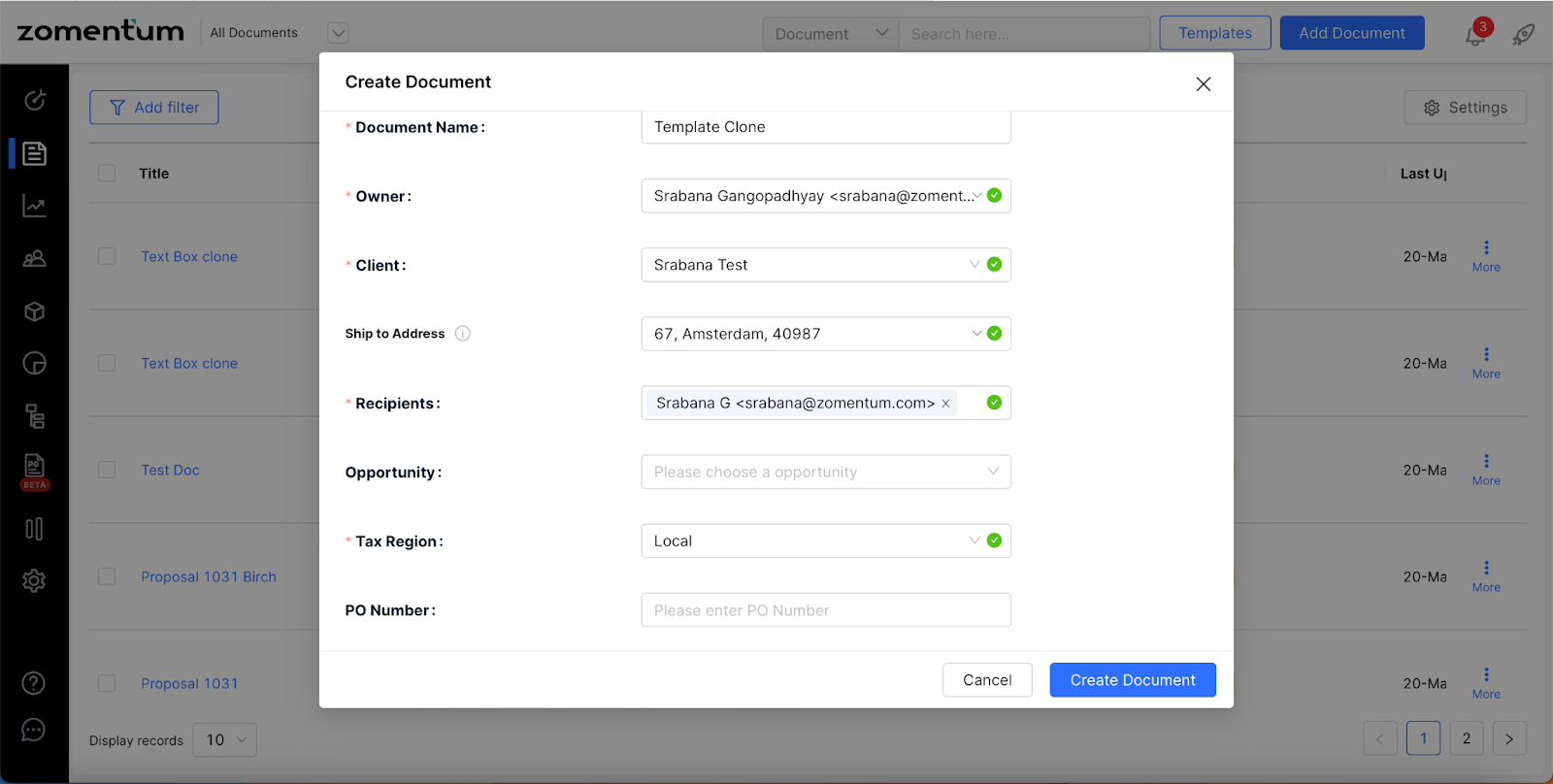Open the Opportunity dropdown
The width and height of the screenshot is (1553, 784).
(x=826, y=473)
